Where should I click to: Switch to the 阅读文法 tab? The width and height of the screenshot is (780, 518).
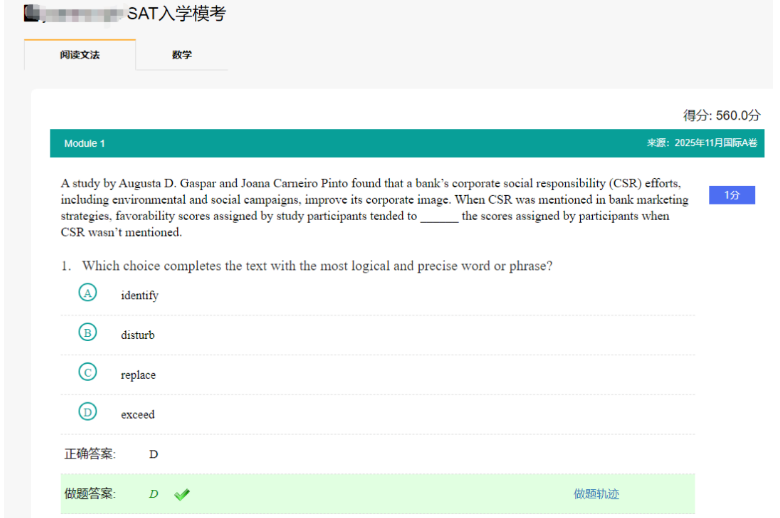pos(79,55)
